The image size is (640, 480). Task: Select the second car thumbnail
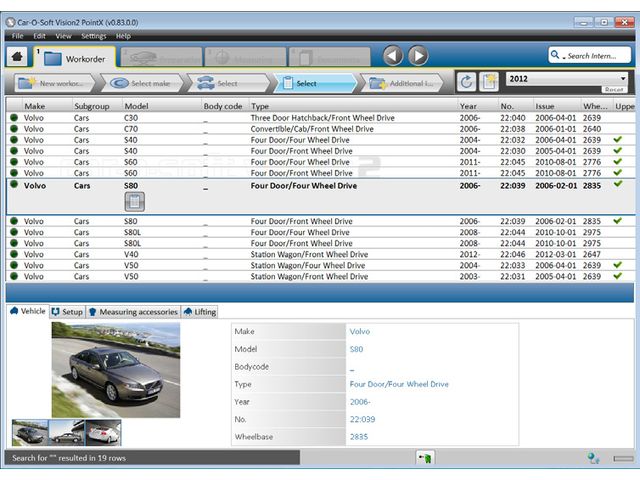[x=67, y=433]
